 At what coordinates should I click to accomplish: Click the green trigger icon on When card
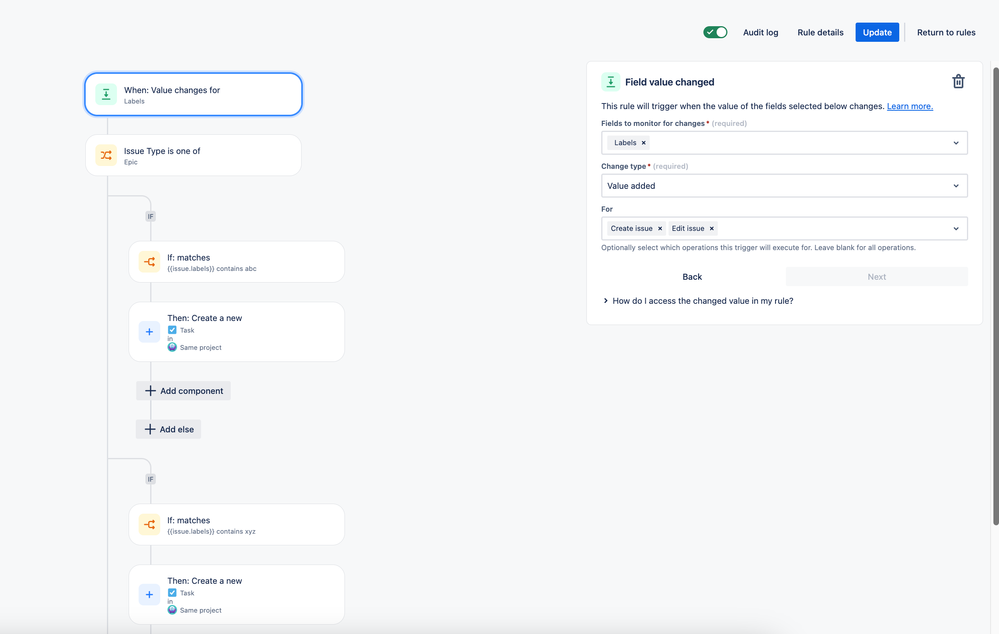tap(106, 94)
